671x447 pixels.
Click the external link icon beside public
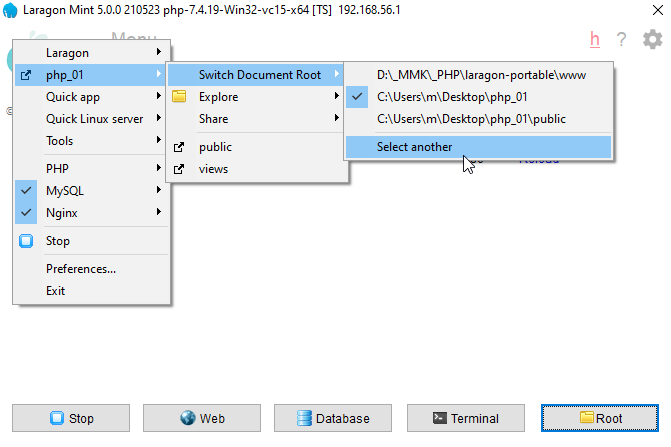[x=180, y=147]
